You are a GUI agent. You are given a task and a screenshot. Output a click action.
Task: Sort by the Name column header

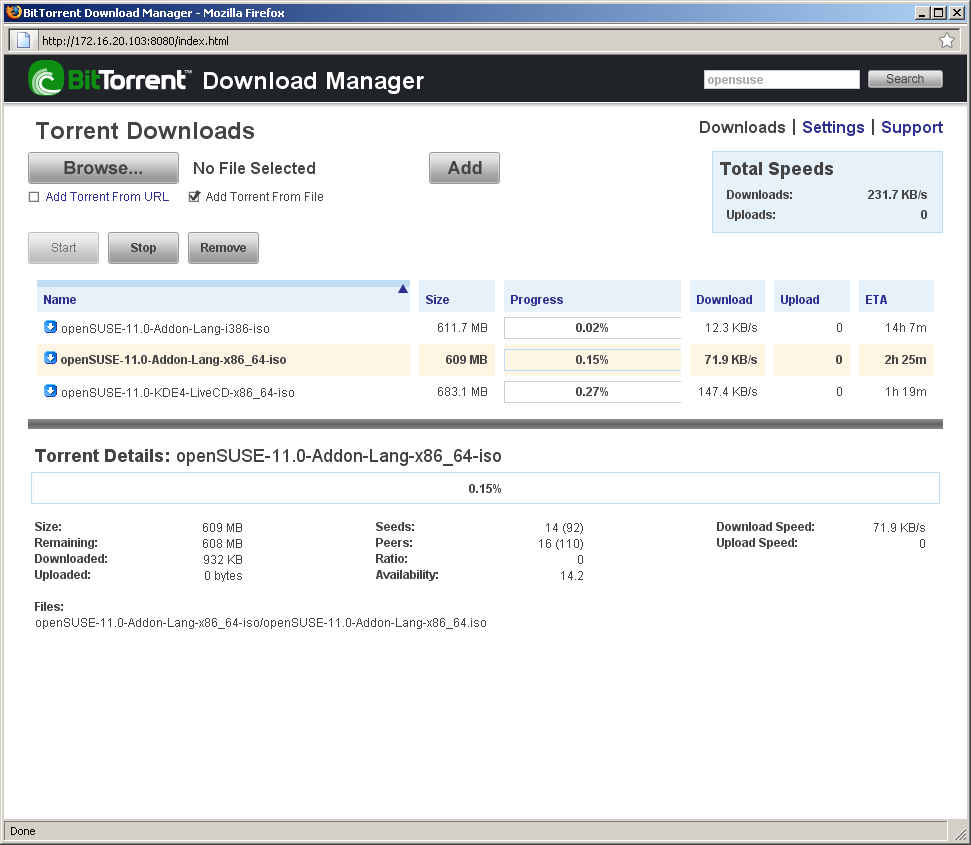click(x=224, y=296)
